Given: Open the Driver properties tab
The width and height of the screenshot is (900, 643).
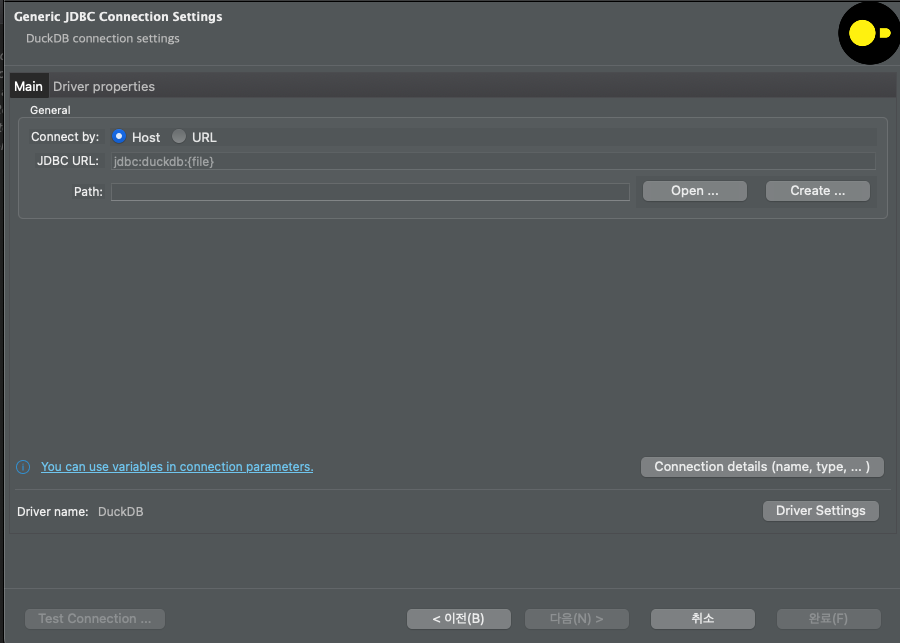Looking at the screenshot, I should pos(104,86).
